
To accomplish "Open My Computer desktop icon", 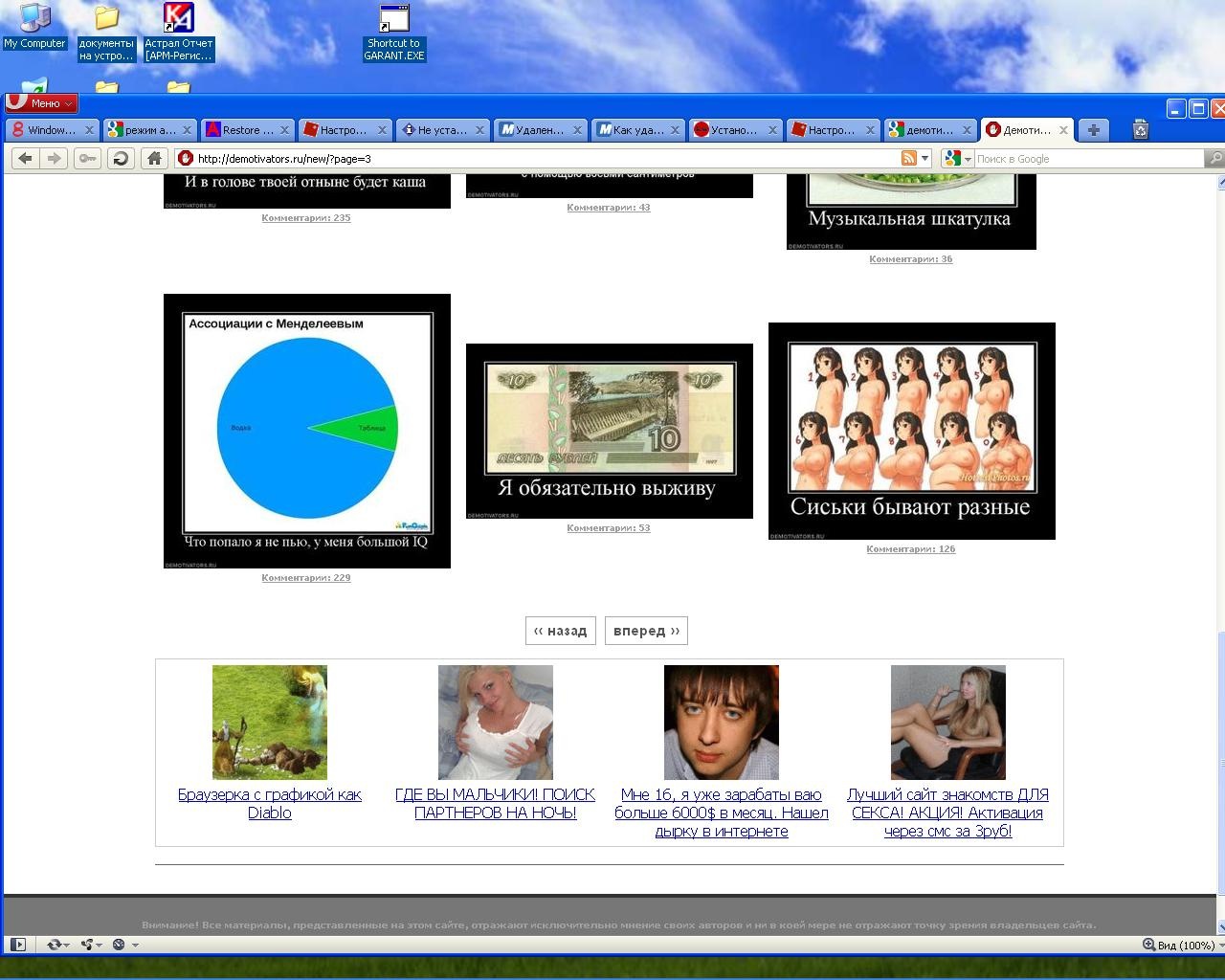I will click(34, 27).
